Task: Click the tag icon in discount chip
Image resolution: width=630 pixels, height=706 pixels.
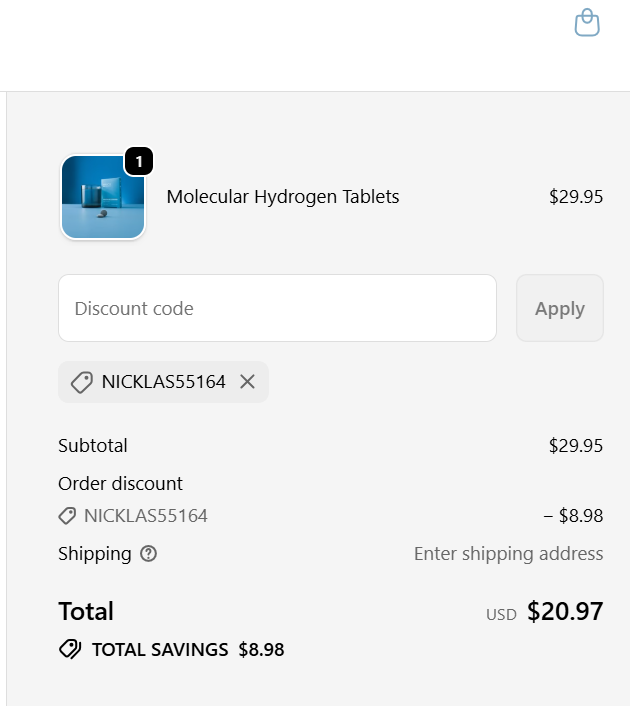Action: [x=82, y=382]
